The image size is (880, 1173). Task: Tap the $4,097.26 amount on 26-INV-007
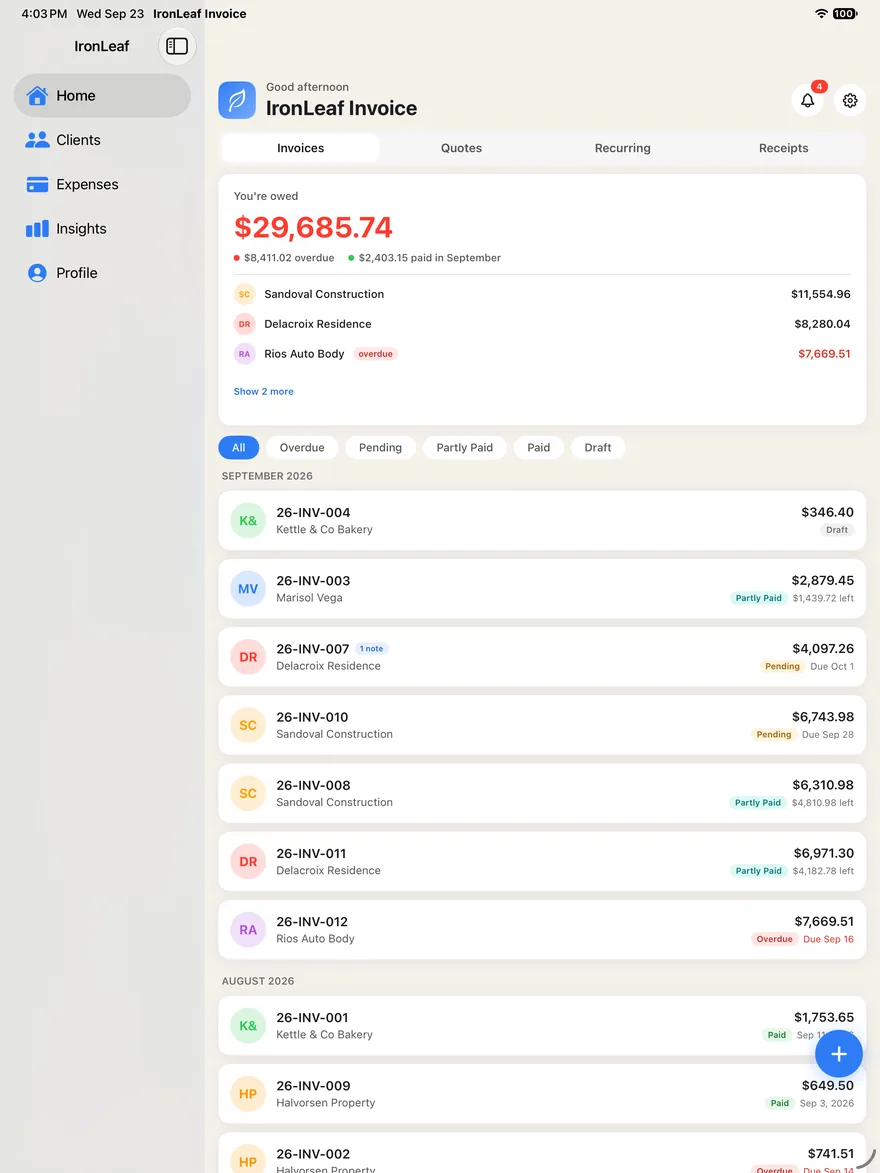pyautogui.click(x=822, y=649)
